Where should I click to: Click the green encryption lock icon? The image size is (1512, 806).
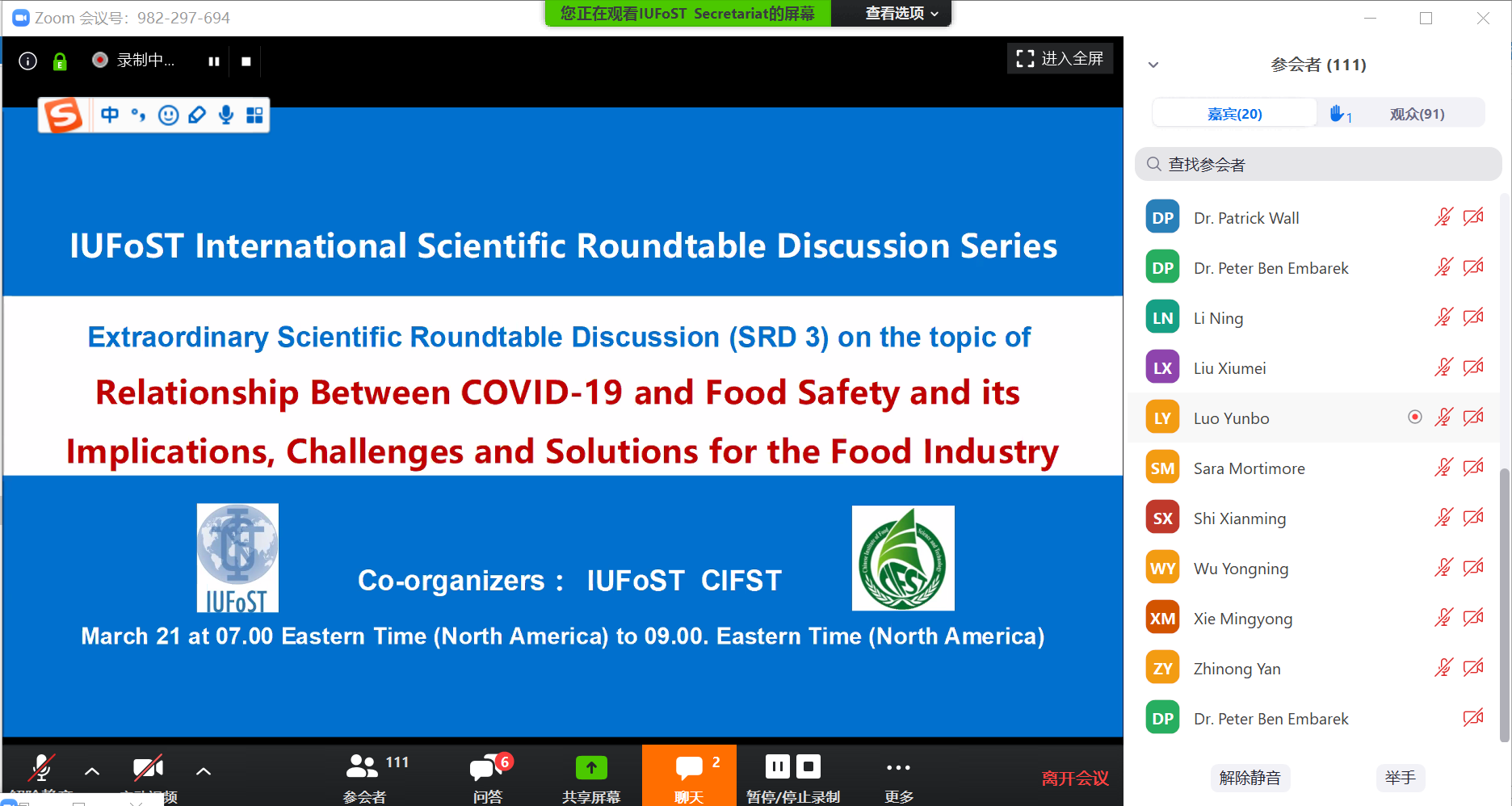[60, 61]
